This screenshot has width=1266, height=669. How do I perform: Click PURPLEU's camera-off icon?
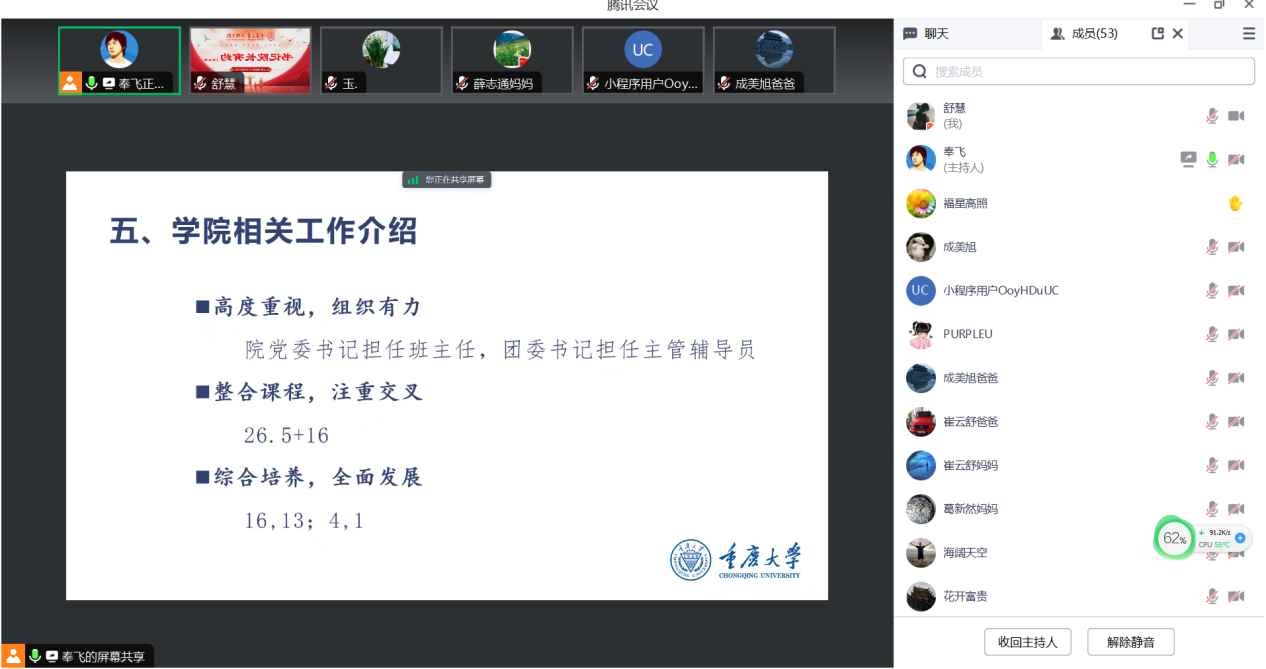1236,334
